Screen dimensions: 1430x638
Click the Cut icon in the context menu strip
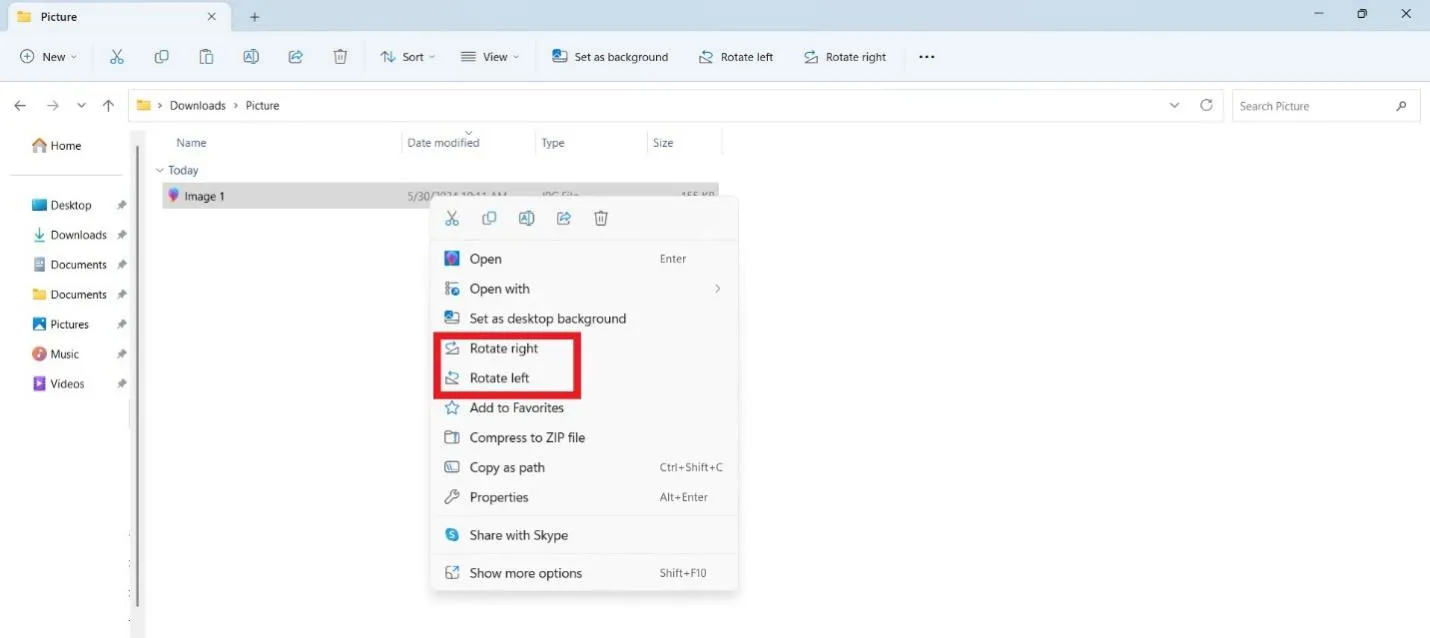pyautogui.click(x=451, y=218)
